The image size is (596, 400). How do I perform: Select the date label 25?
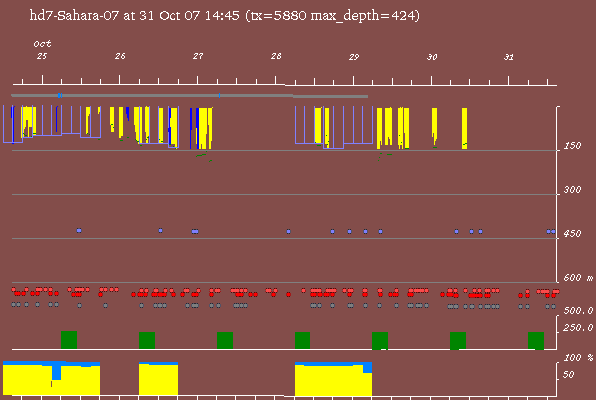tap(42, 56)
